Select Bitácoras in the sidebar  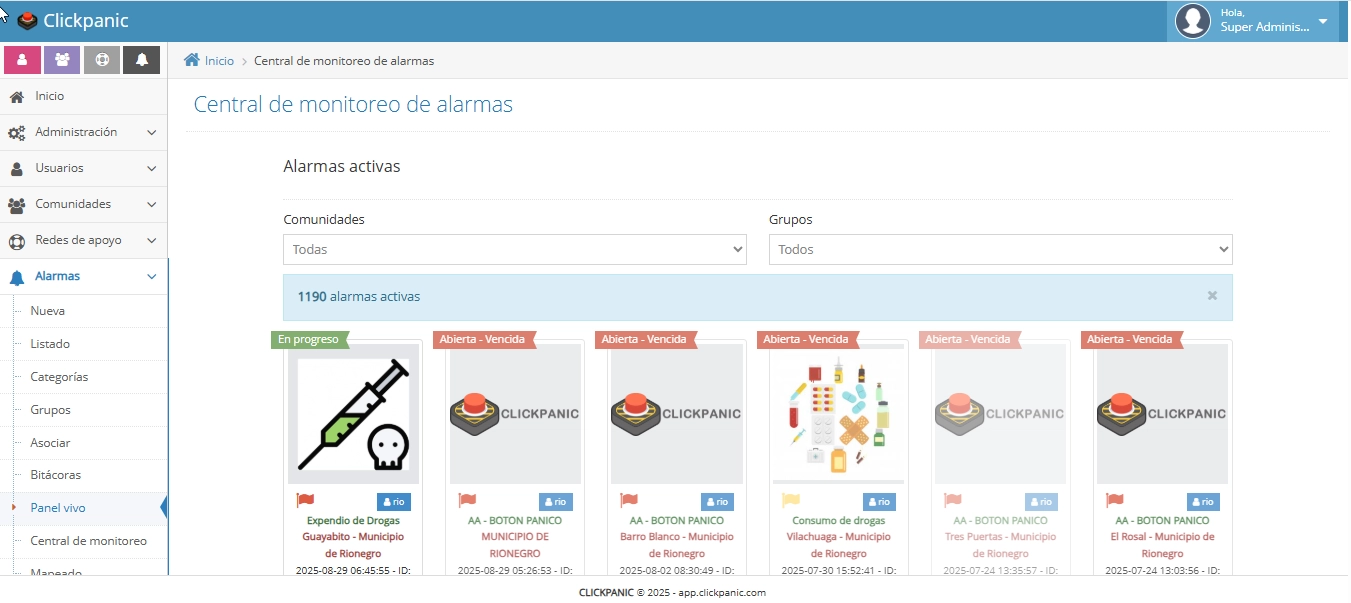point(55,475)
